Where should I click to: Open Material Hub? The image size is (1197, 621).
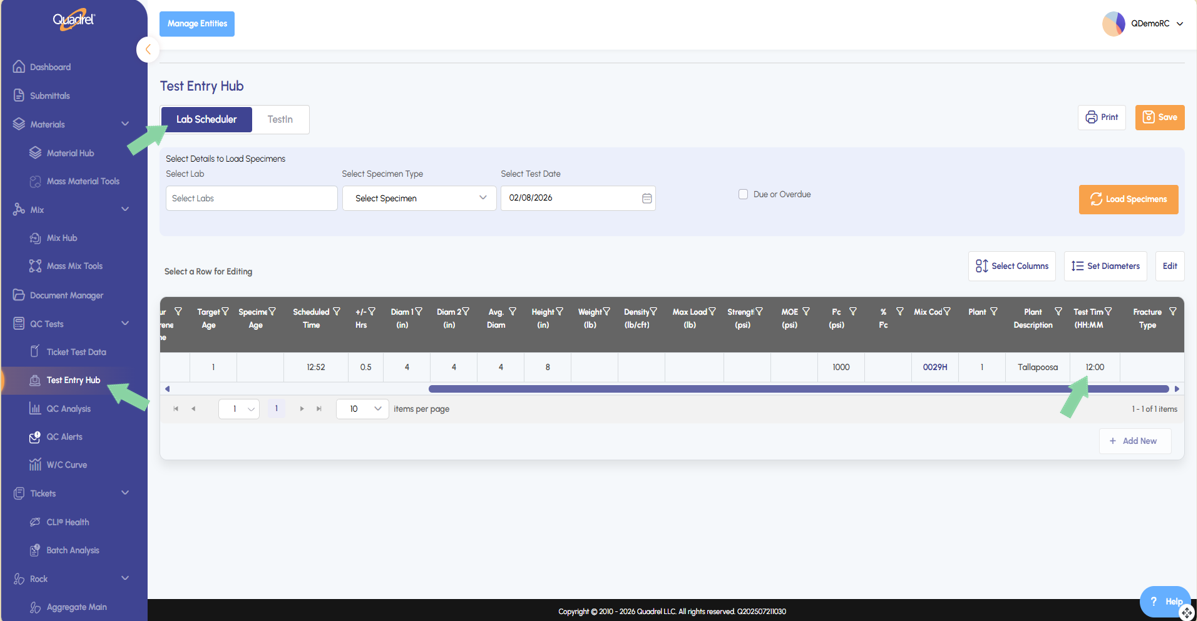coord(70,153)
